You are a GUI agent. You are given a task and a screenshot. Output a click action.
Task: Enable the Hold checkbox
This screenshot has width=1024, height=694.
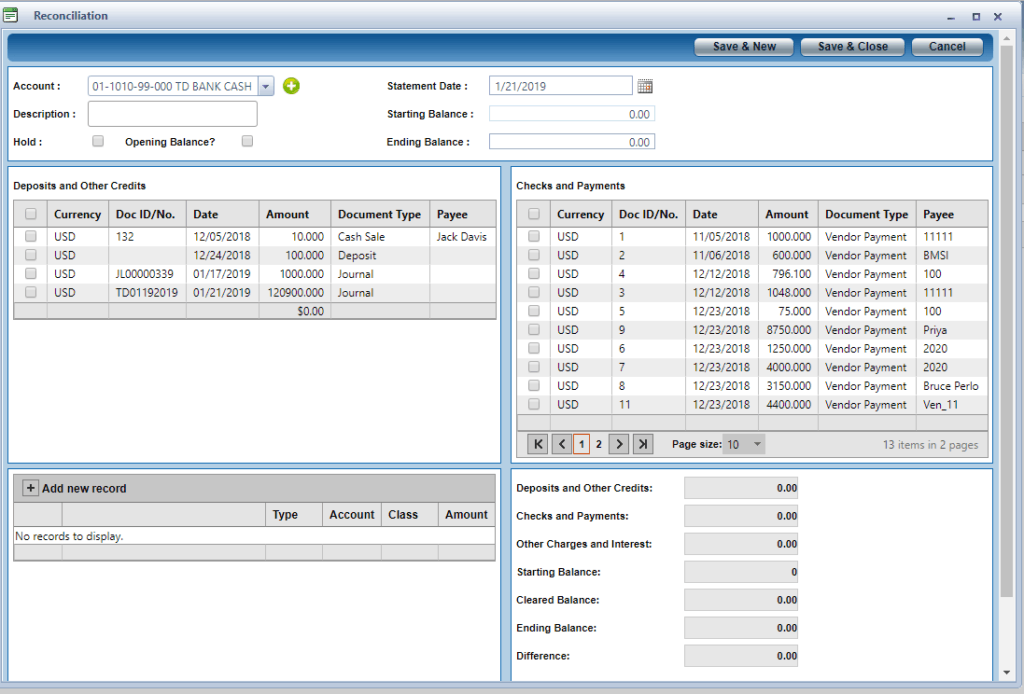point(98,141)
